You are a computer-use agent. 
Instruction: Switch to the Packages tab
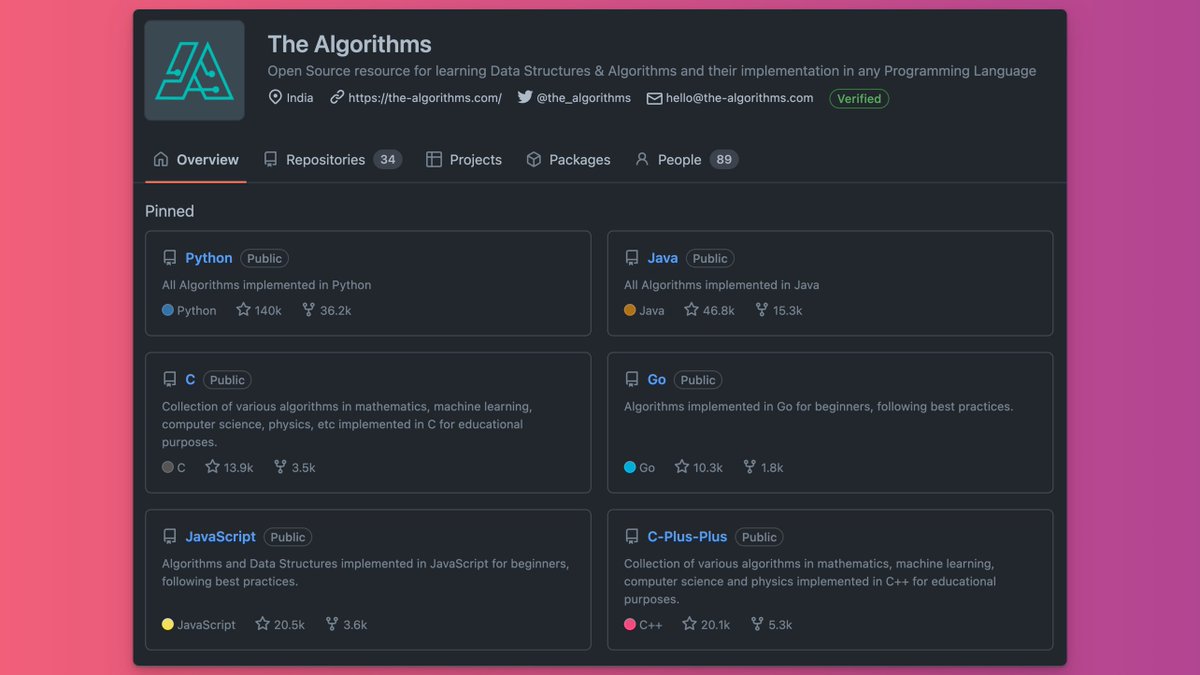[568, 160]
